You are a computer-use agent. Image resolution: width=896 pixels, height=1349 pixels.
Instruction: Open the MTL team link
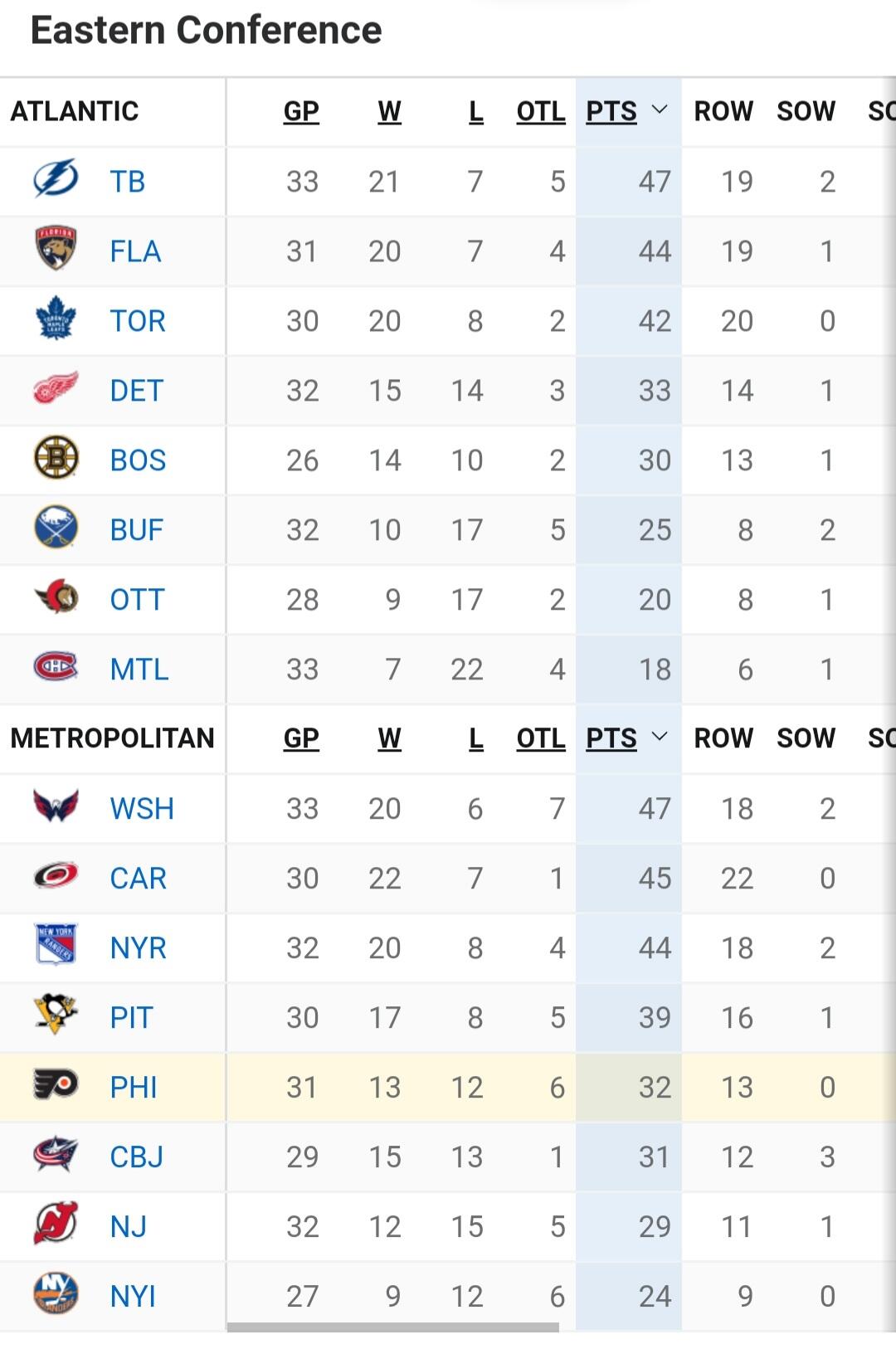pyautogui.click(x=139, y=669)
